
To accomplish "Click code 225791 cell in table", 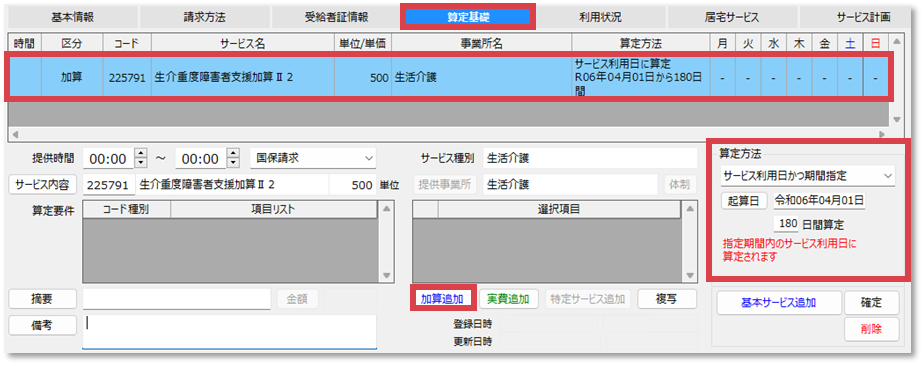I will (x=127, y=77).
